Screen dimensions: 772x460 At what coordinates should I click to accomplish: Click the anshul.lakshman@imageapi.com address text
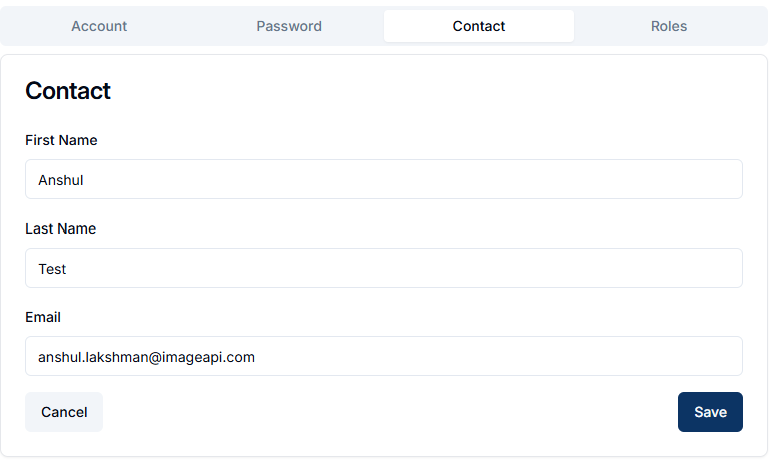click(146, 357)
